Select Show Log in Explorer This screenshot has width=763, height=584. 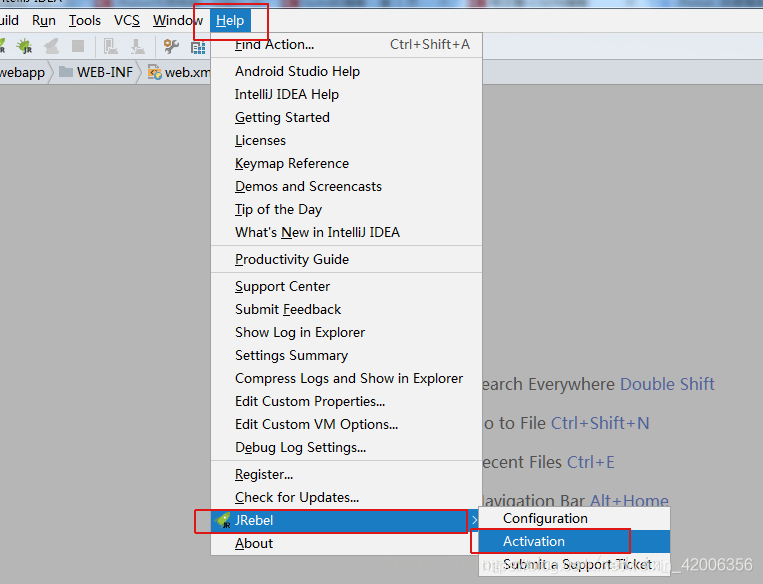click(346, 332)
